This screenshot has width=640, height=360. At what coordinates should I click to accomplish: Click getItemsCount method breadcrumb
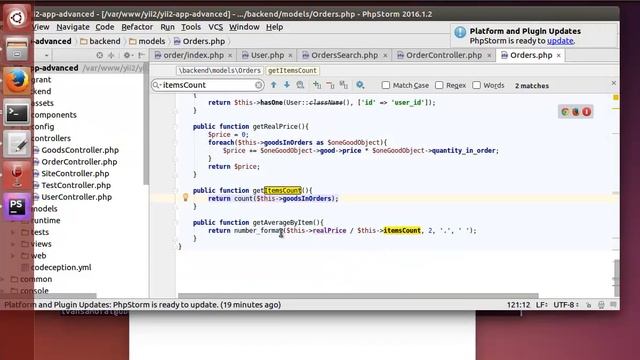coord(292,71)
